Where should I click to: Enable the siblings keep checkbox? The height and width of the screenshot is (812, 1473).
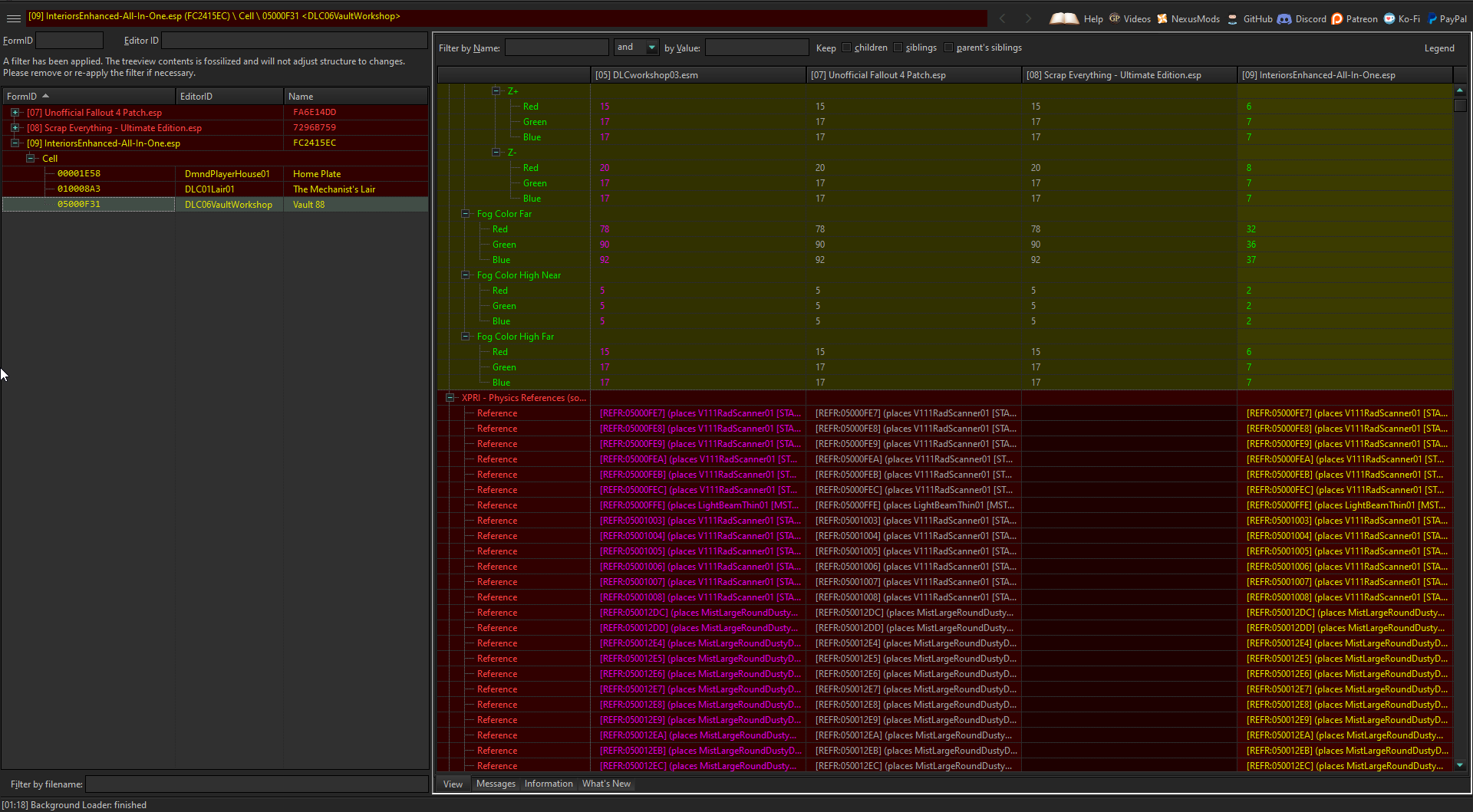[x=898, y=47]
